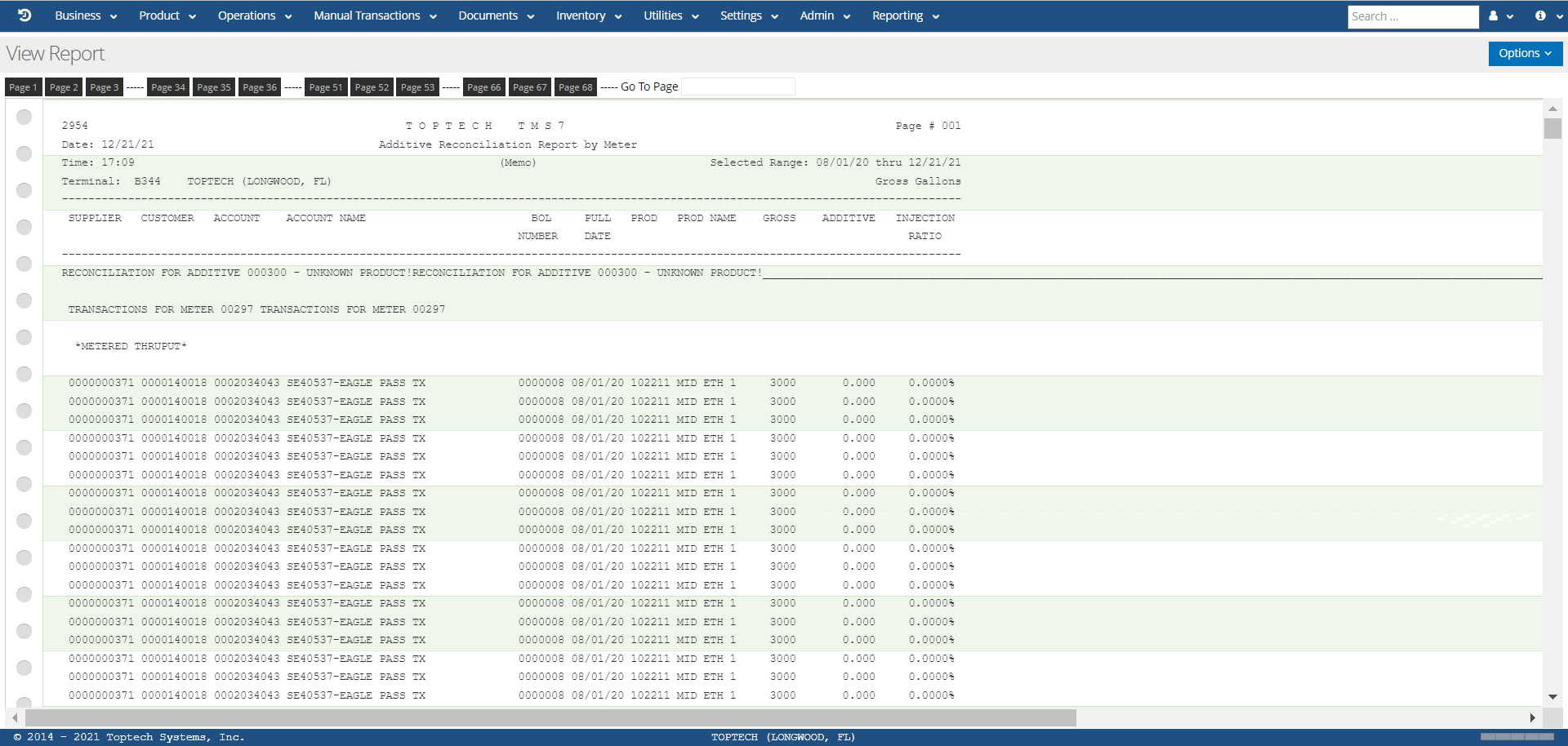1568x746 pixels.
Task: Select radio beside TRANSACTIONS FOR METER 00297
Action: coord(24,300)
